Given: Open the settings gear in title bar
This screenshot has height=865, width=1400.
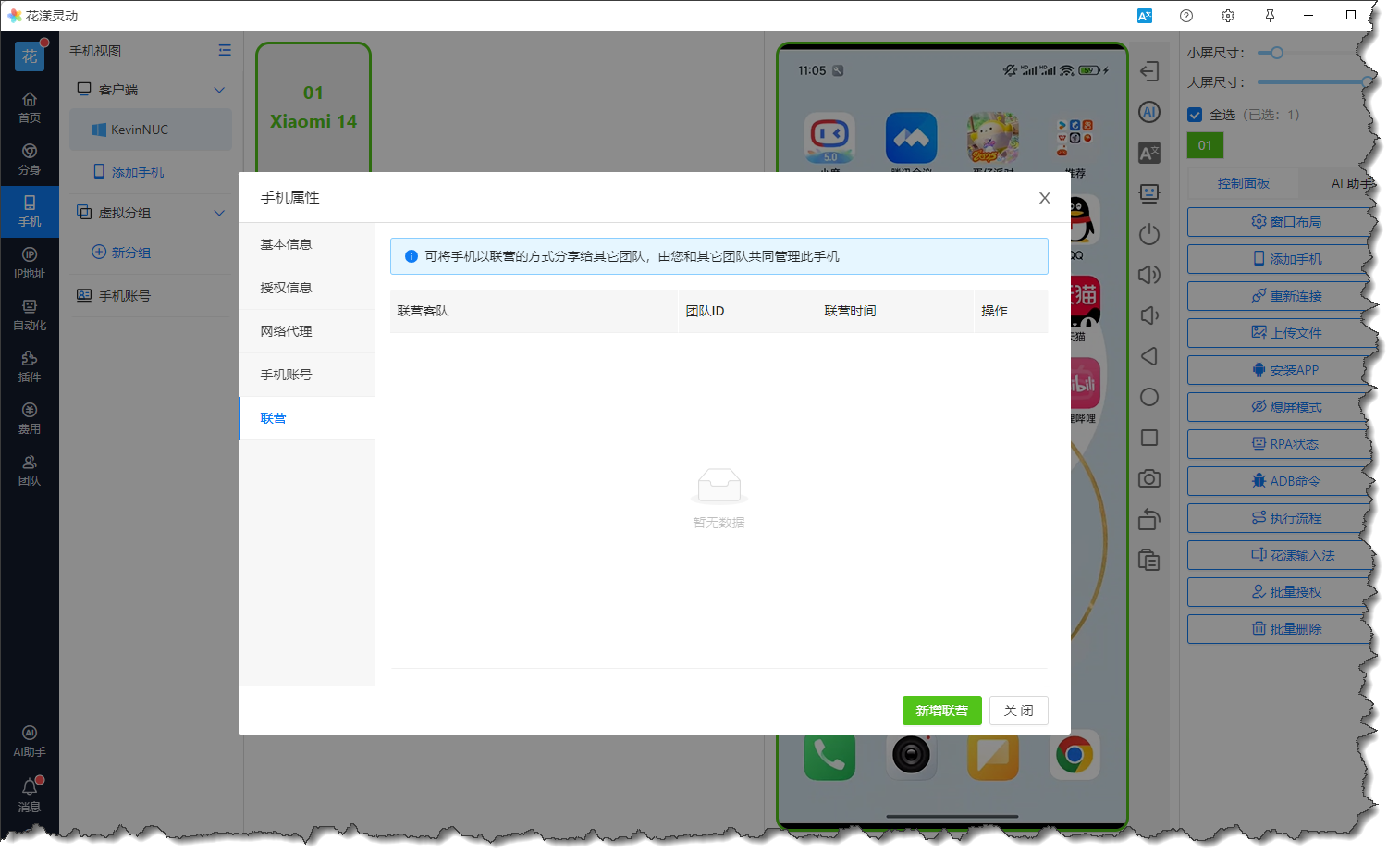Looking at the screenshot, I should pos(1228,16).
